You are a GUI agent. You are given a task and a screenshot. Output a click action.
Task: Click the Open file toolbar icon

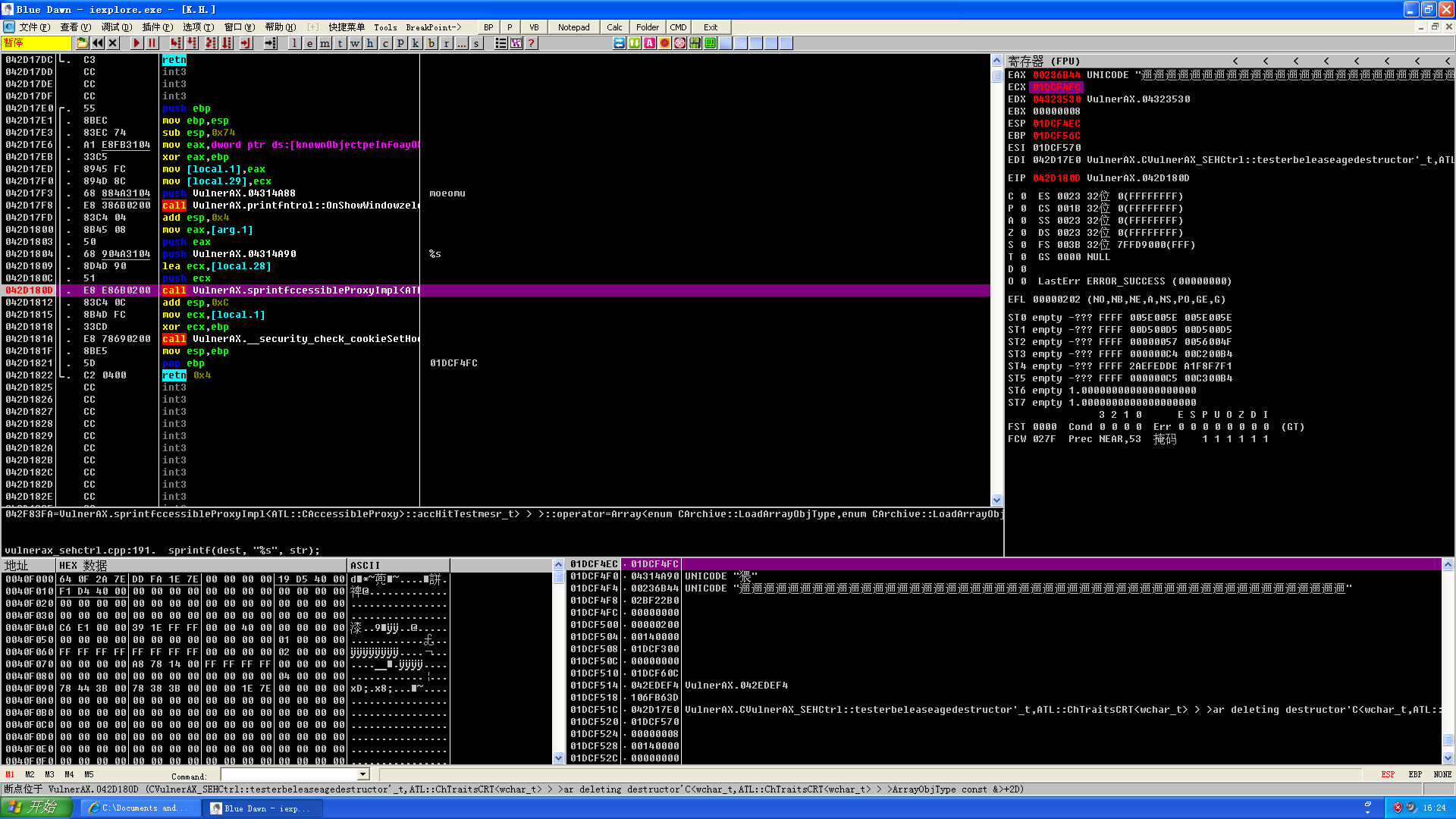82,43
